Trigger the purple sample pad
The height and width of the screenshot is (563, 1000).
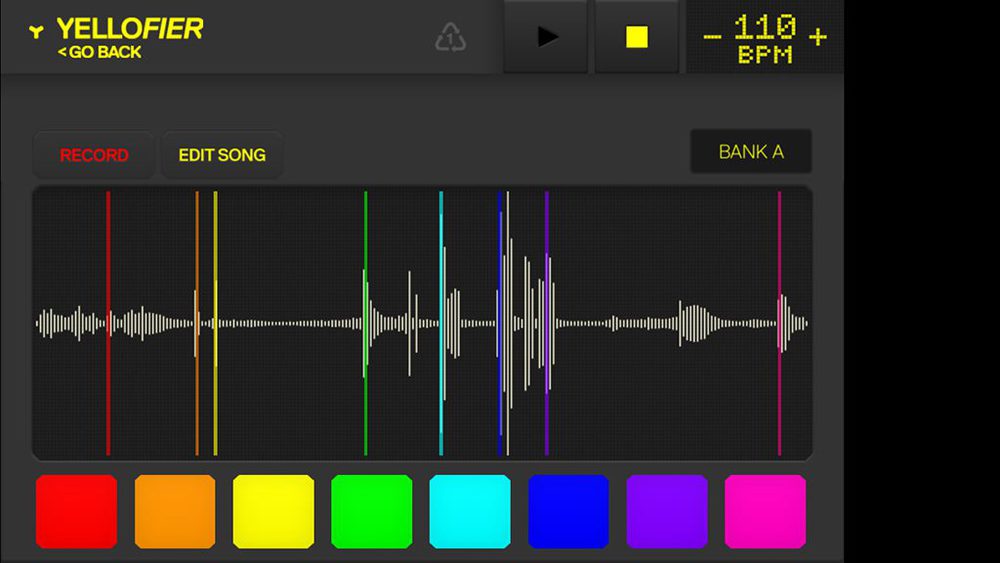coord(666,511)
